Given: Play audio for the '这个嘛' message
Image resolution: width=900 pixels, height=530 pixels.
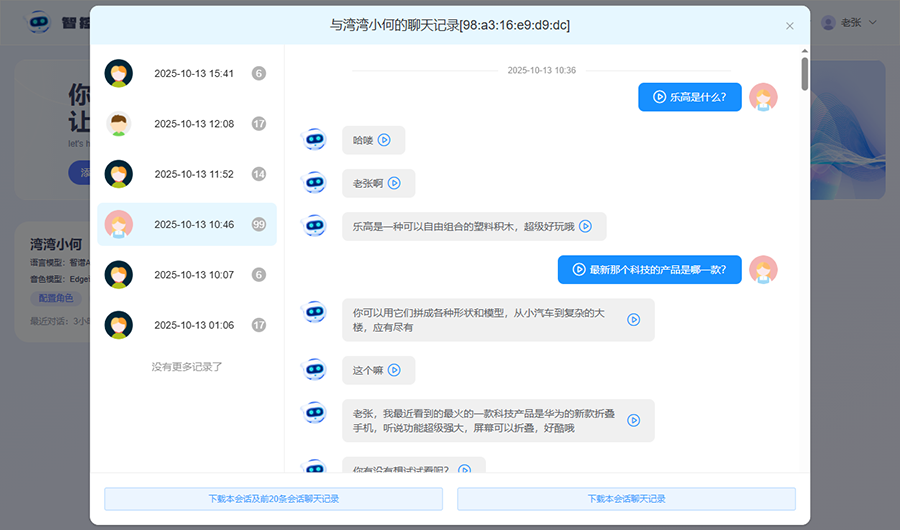Looking at the screenshot, I should (394, 370).
